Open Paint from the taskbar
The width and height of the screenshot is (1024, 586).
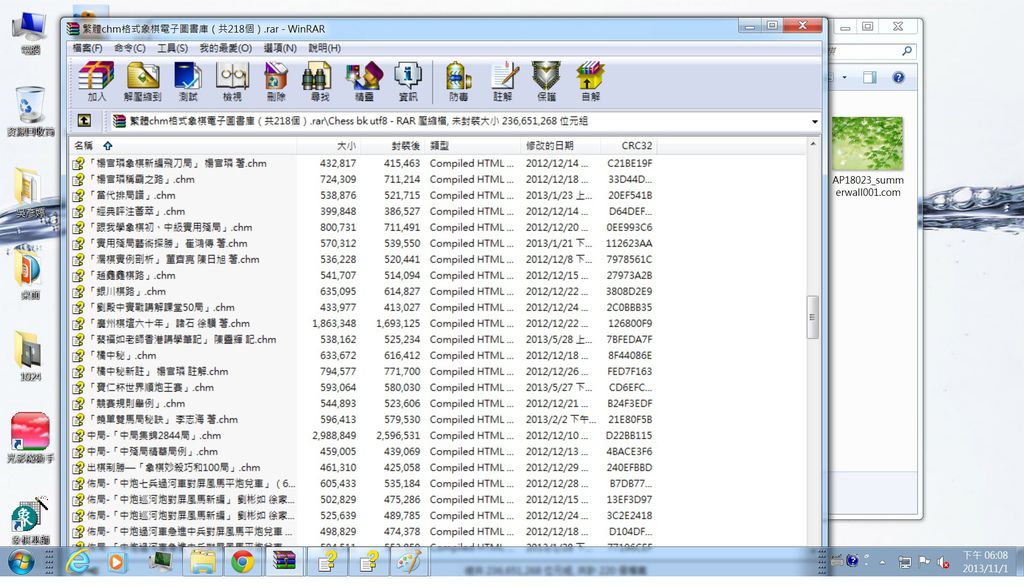(409, 562)
